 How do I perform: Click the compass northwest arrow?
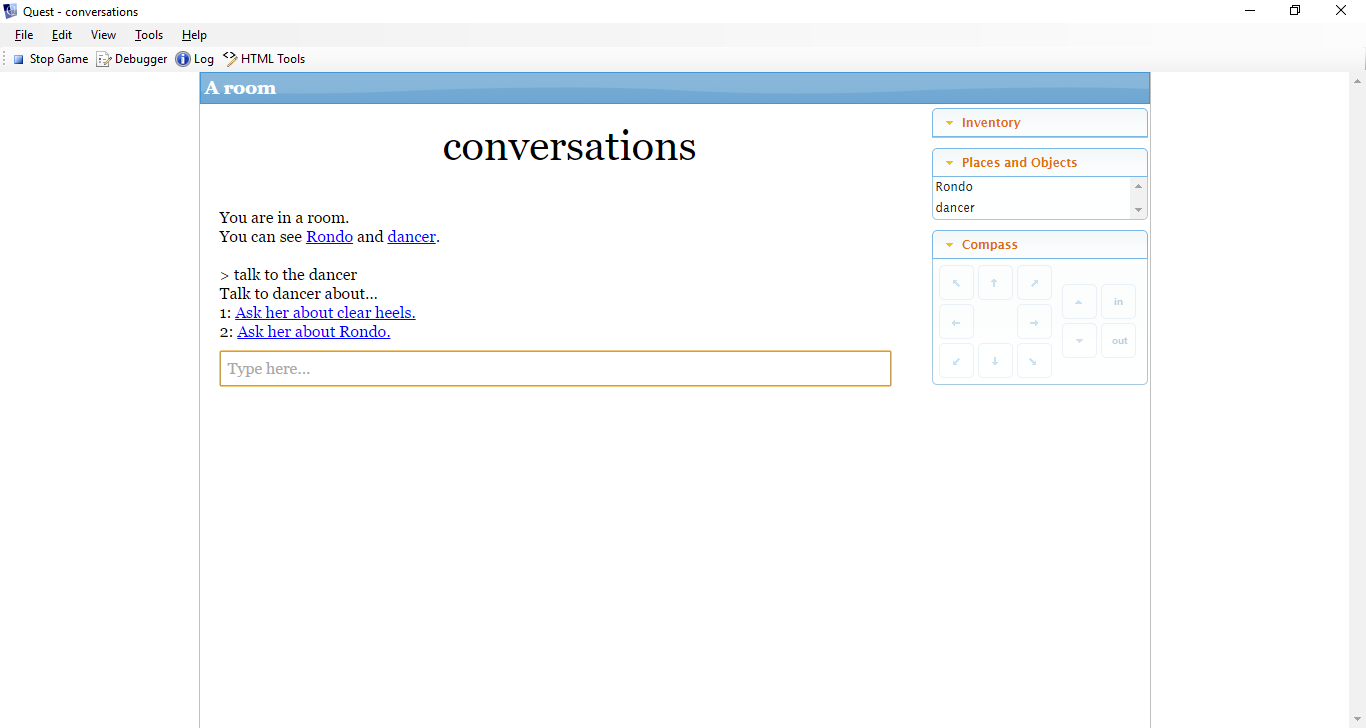pos(956,283)
